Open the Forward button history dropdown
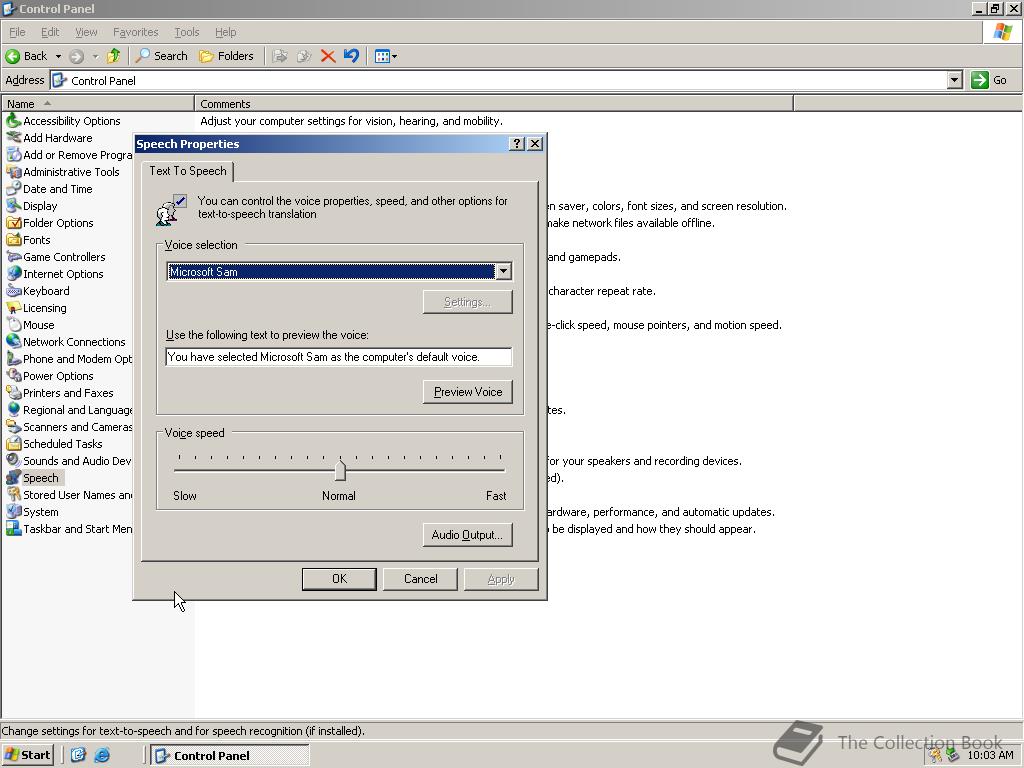The width and height of the screenshot is (1024, 768). tap(95, 56)
